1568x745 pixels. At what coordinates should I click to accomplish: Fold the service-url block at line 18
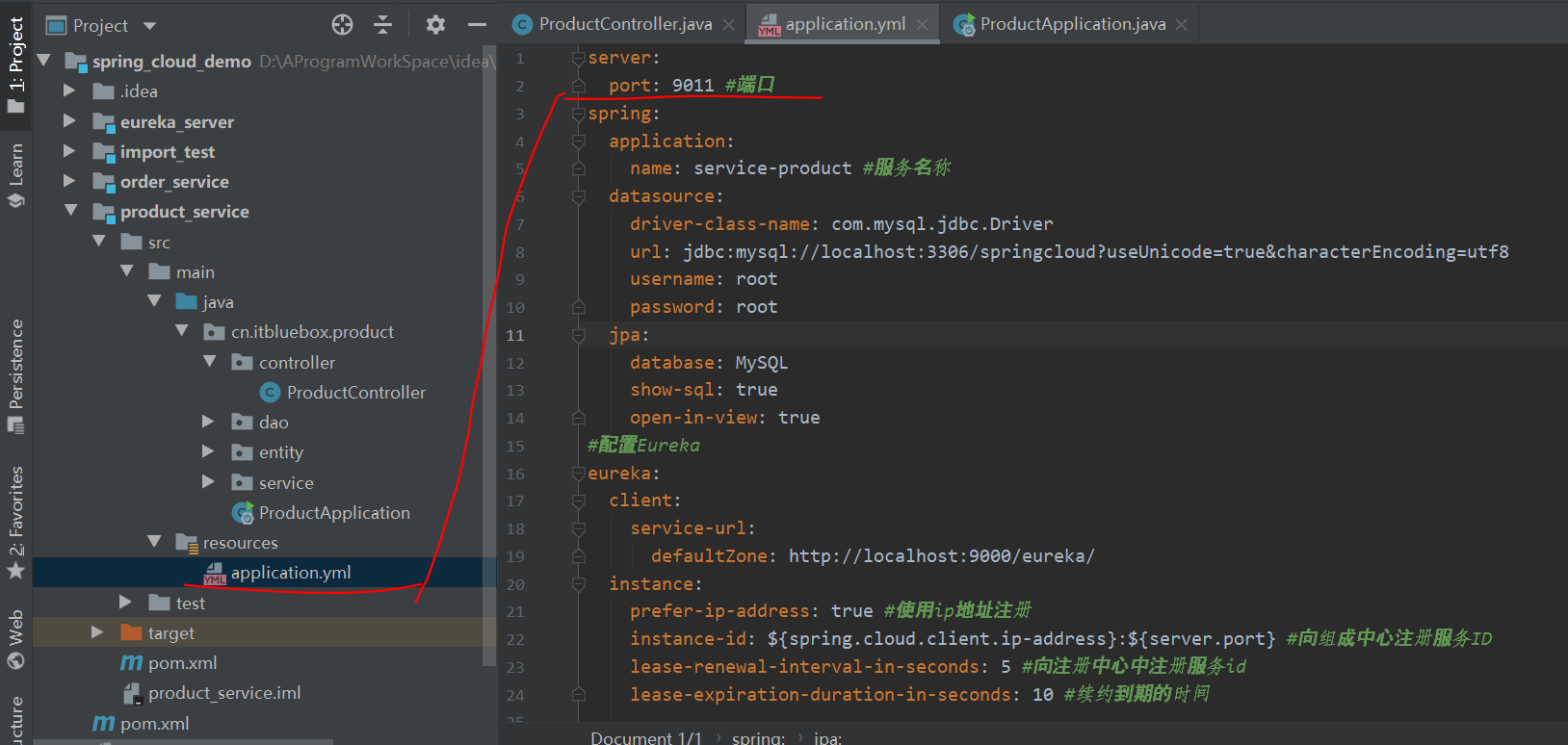[579, 529]
